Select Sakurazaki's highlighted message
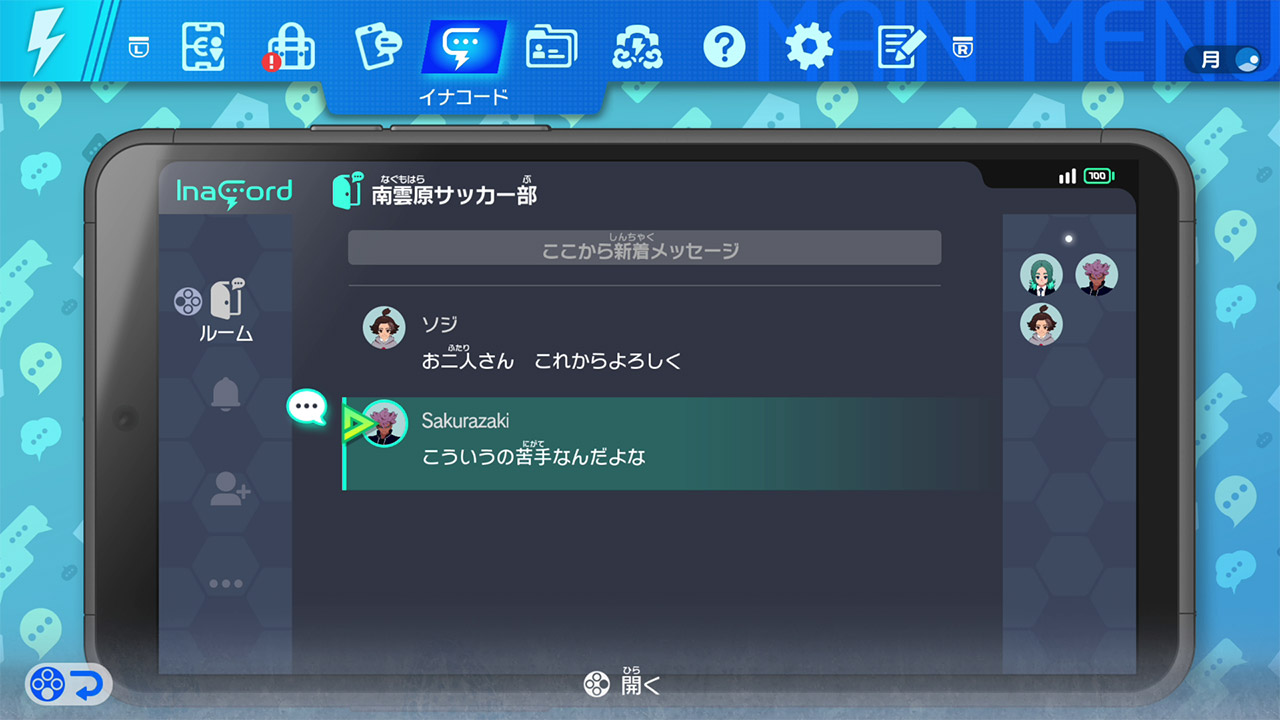The height and width of the screenshot is (720, 1280). click(x=660, y=443)
